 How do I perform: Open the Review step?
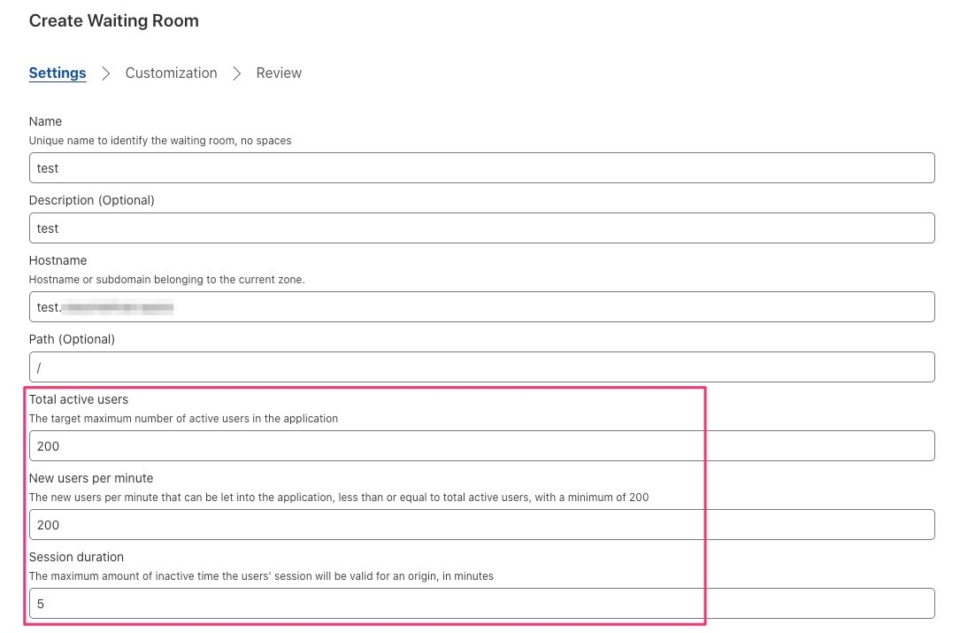(x=278, y=73)
